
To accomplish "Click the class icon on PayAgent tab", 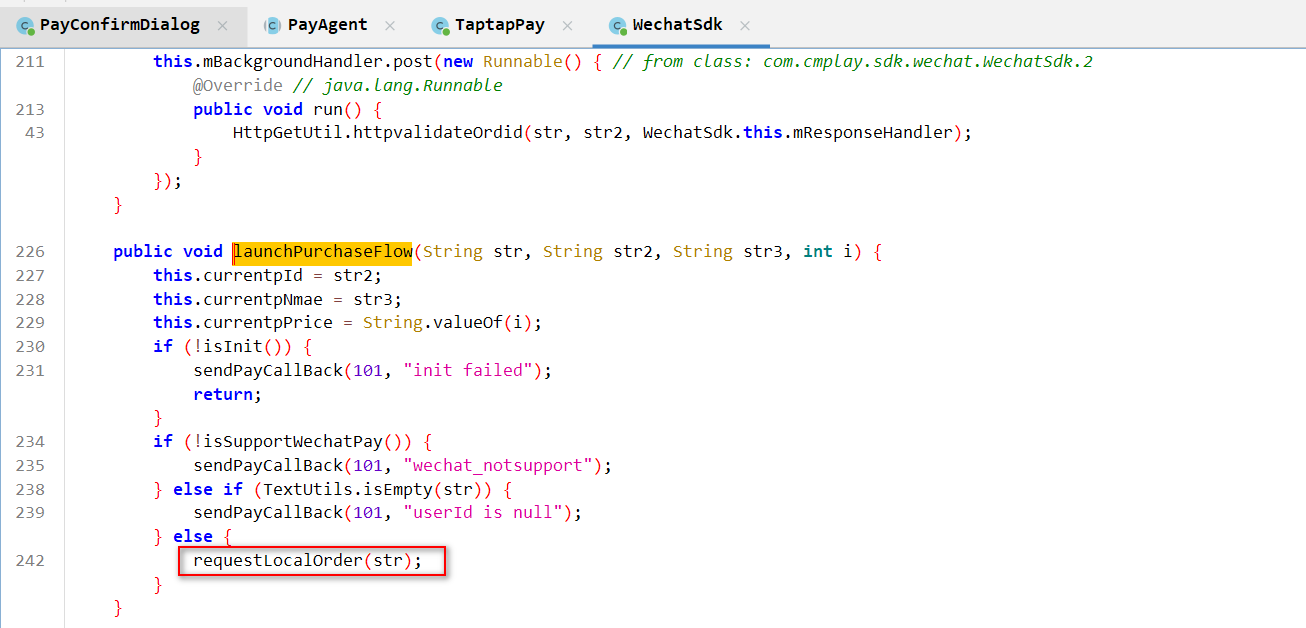I will 272,25.
